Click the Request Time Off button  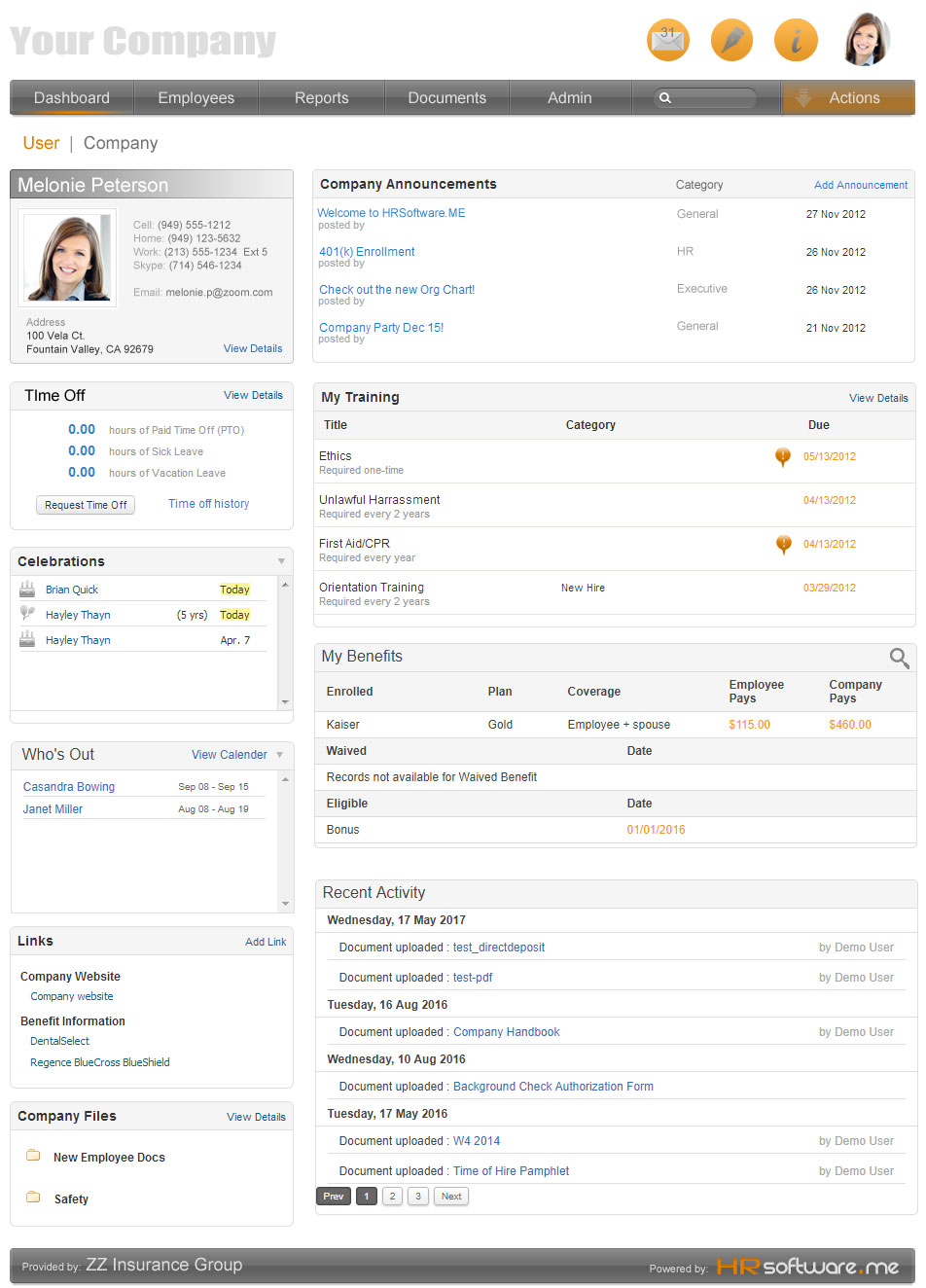coord(86,505)
